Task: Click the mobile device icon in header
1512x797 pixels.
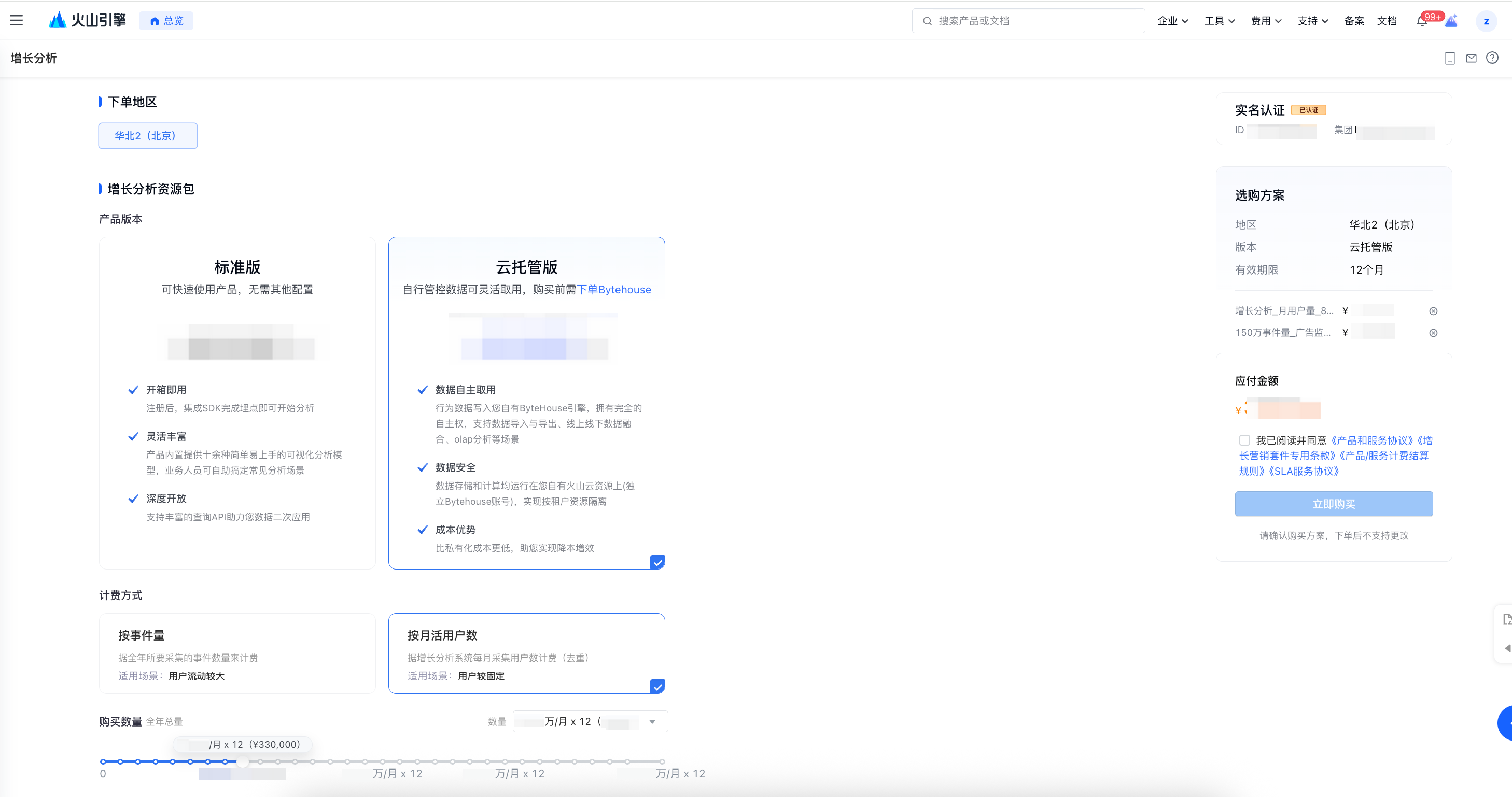Action: coord(1450,58)
